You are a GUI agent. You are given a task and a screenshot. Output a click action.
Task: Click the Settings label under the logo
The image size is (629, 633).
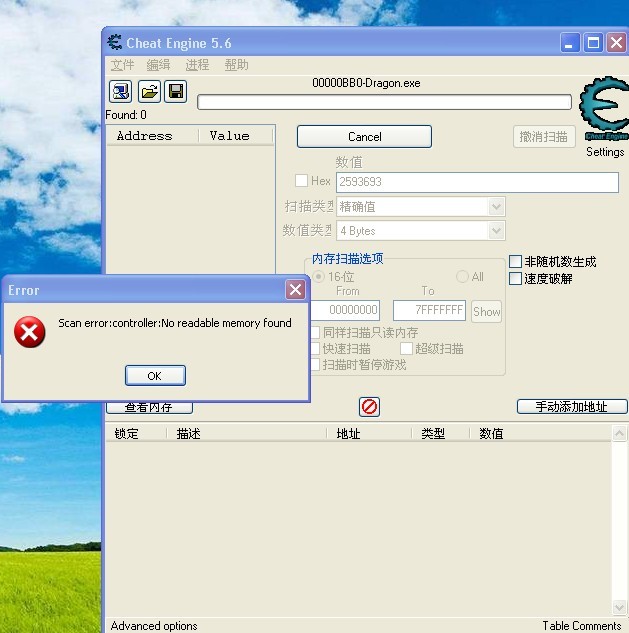(605, 152)
